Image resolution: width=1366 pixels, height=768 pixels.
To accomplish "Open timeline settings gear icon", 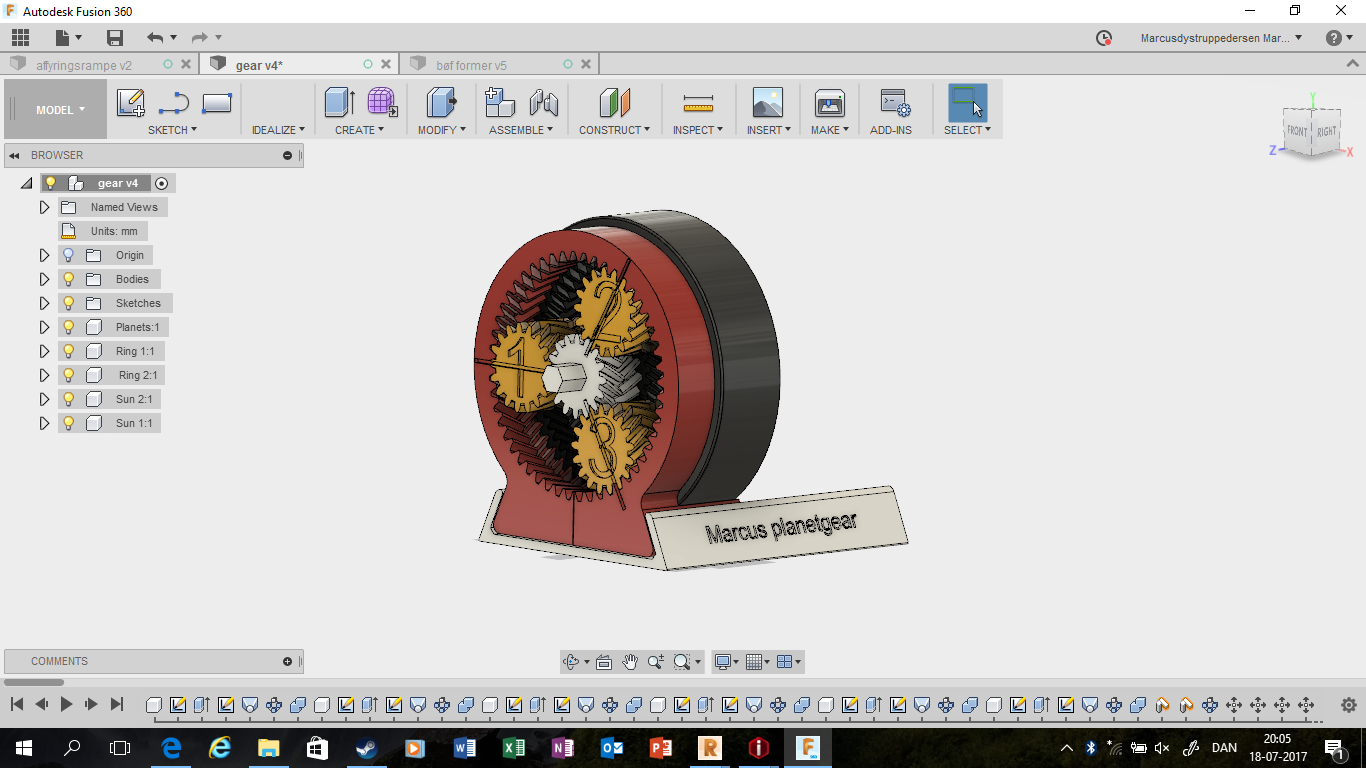I will [x=1348, y=705].
